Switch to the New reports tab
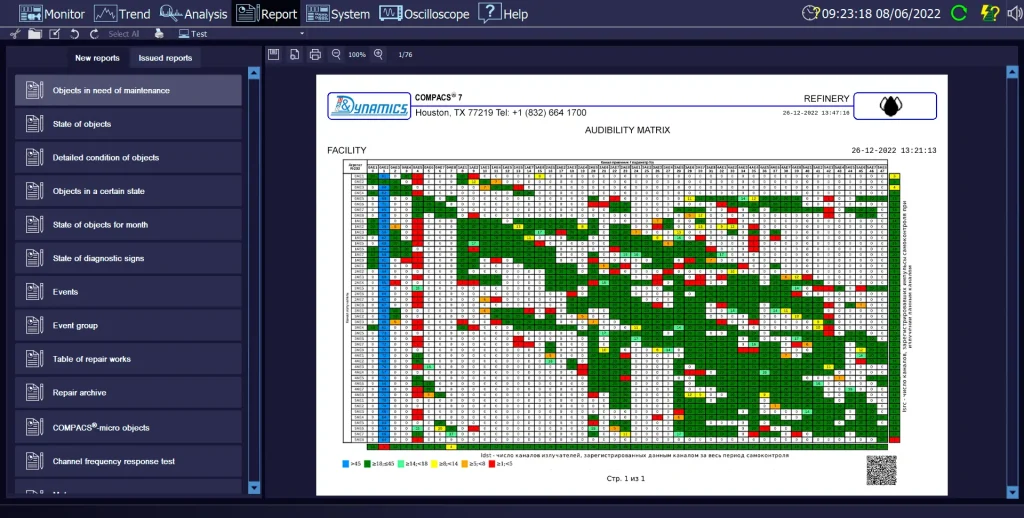 click(x=97, y=58)
